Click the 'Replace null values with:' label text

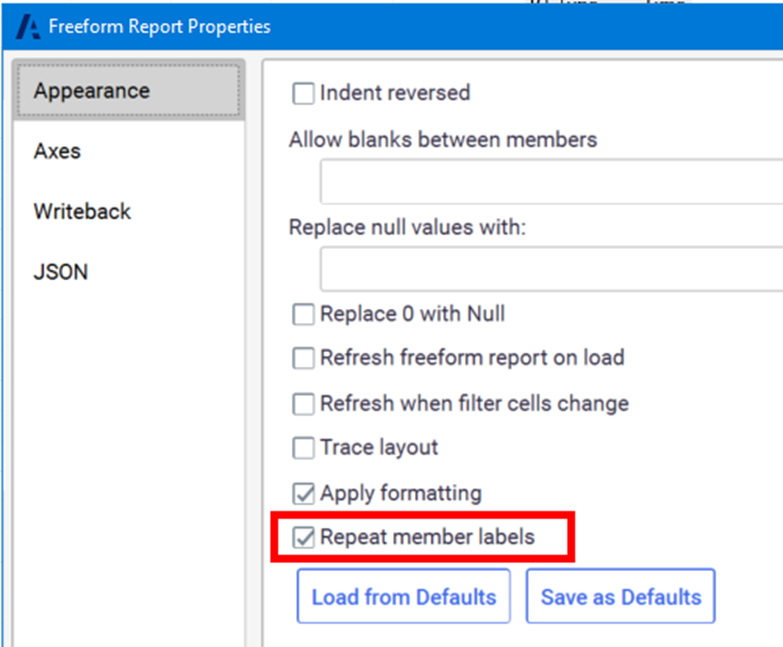tap(407, 228)
